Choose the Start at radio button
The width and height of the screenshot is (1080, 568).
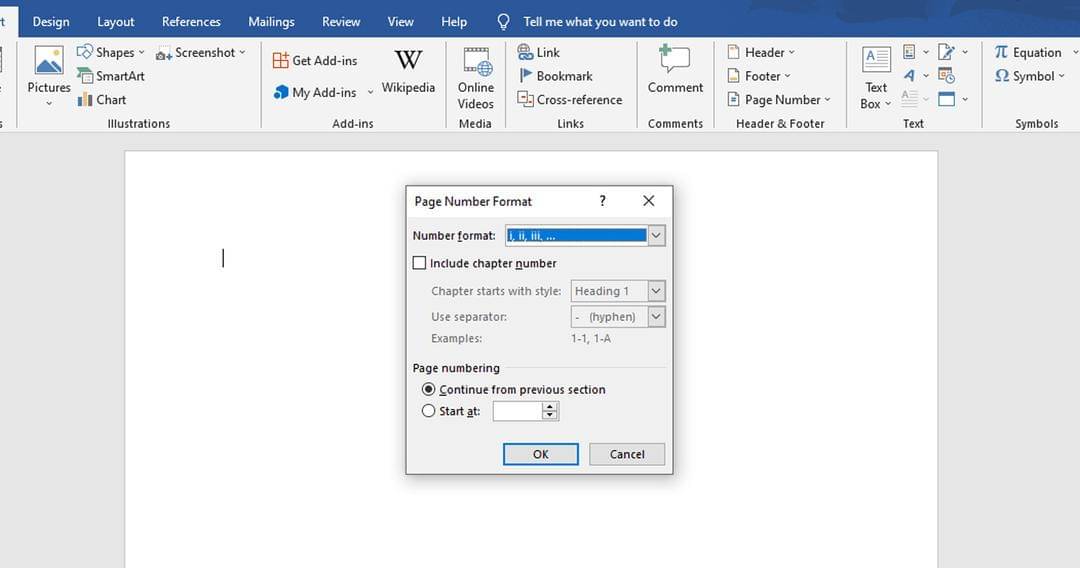[429, 411]
